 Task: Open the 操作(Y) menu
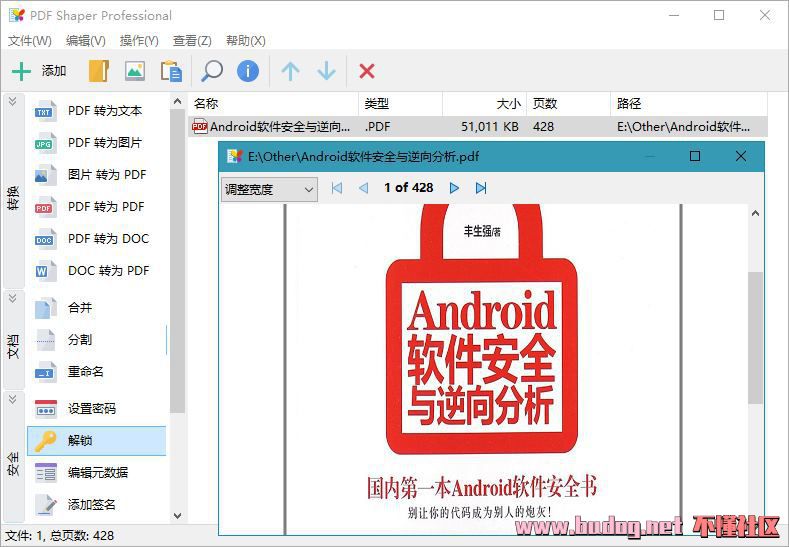[x=139, y=41]
